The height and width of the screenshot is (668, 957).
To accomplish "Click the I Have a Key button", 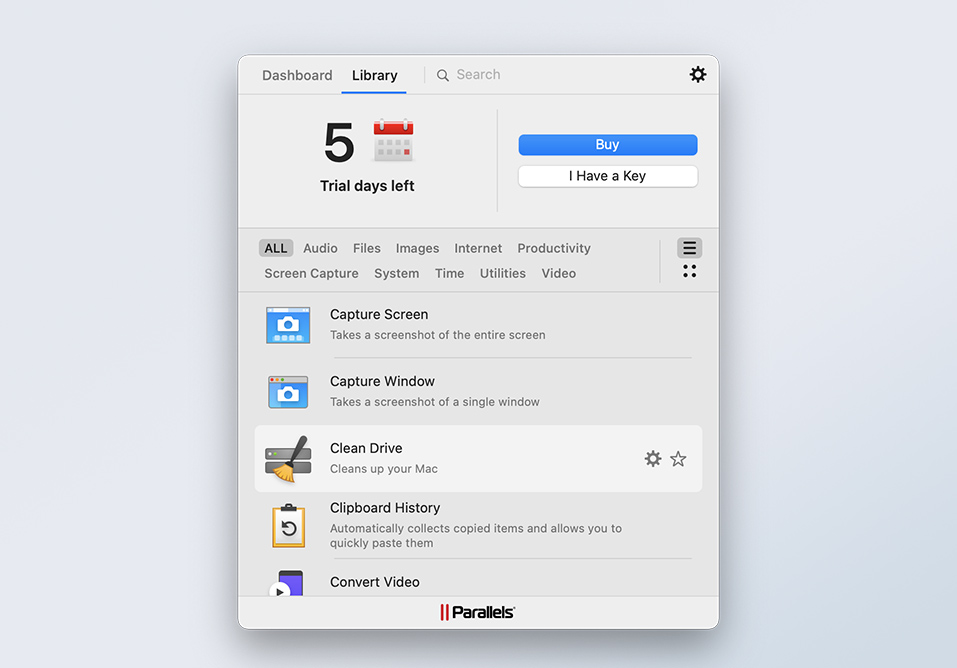I will pos(607,176).
